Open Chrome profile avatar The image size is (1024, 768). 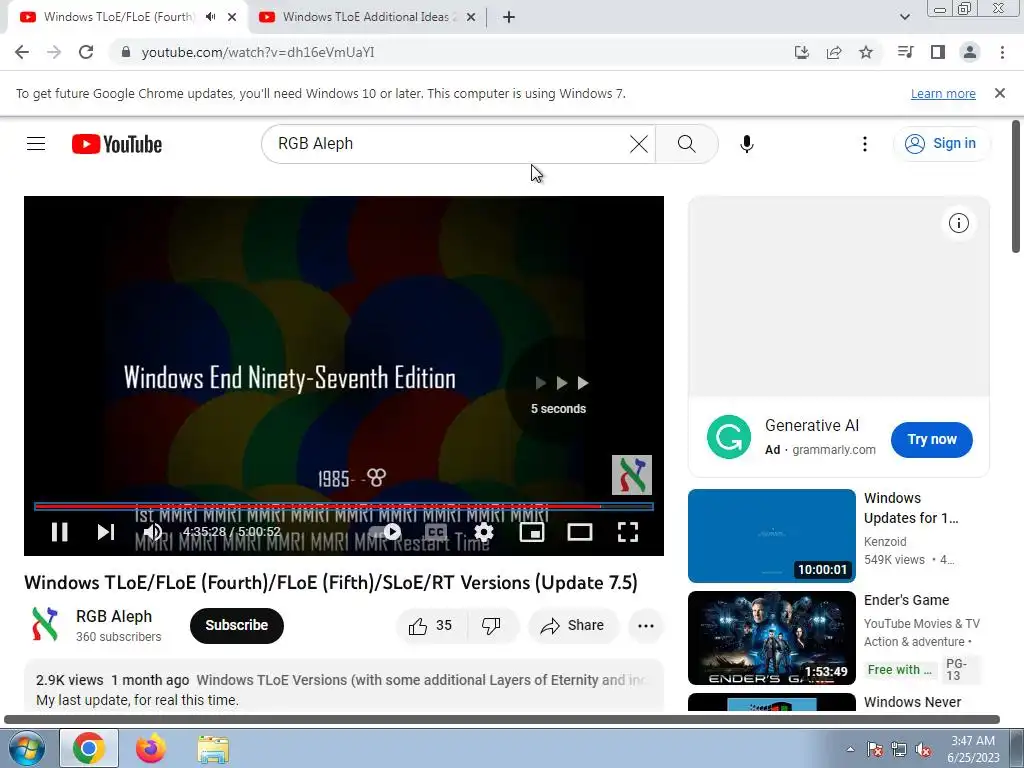[970, 52]
